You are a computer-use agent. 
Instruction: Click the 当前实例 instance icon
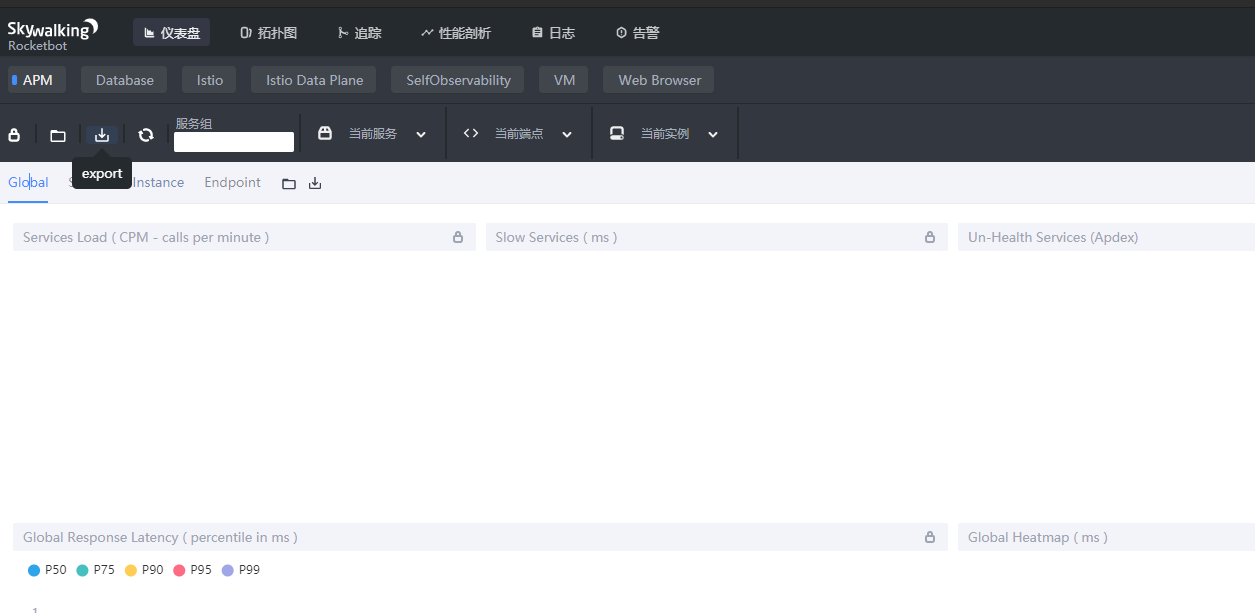617,133
